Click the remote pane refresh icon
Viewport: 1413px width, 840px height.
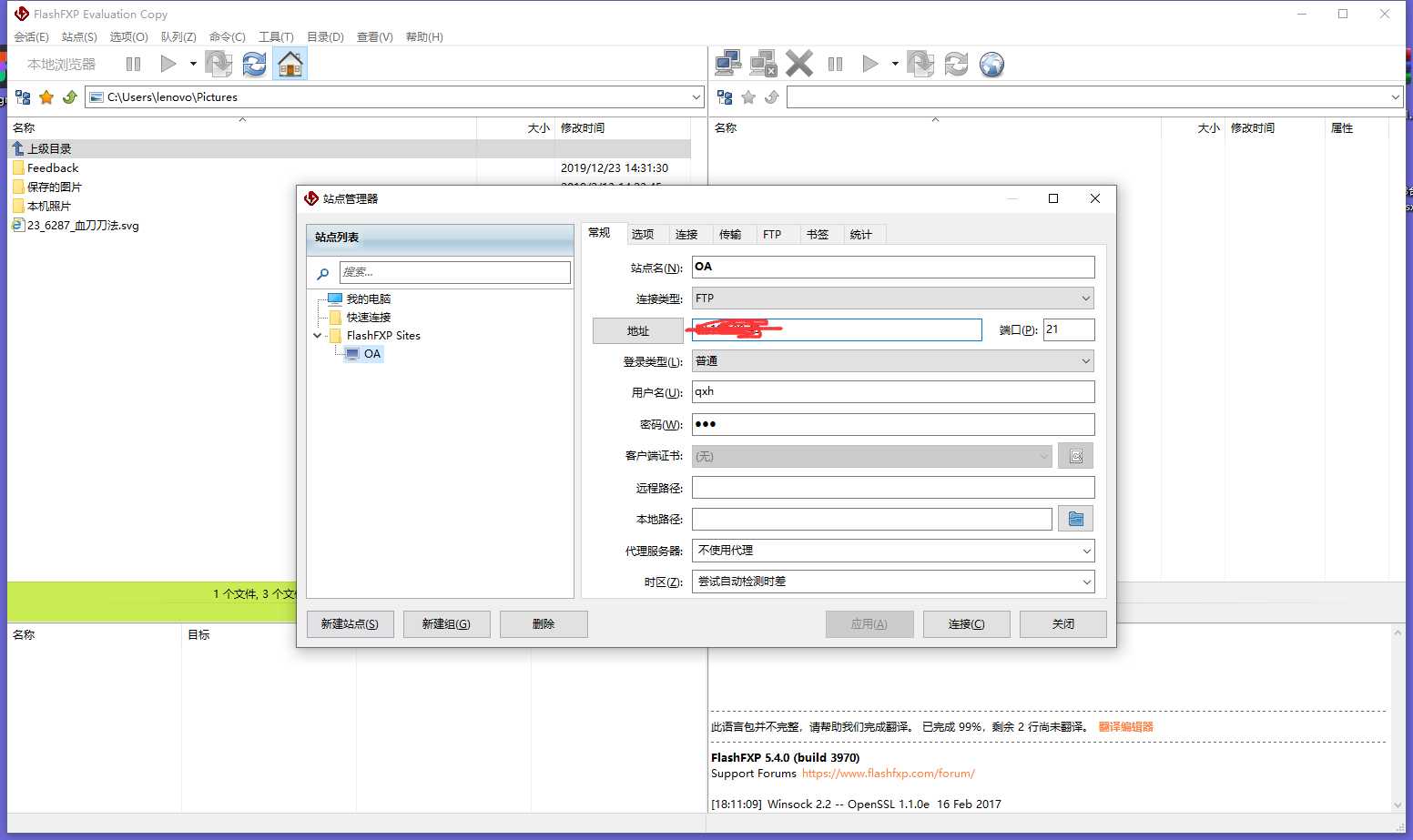(956, 64)
